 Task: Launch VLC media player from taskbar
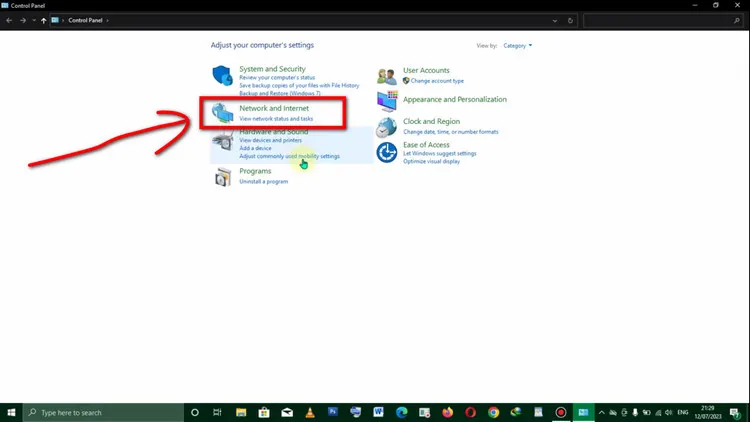(x=310, y=412)
